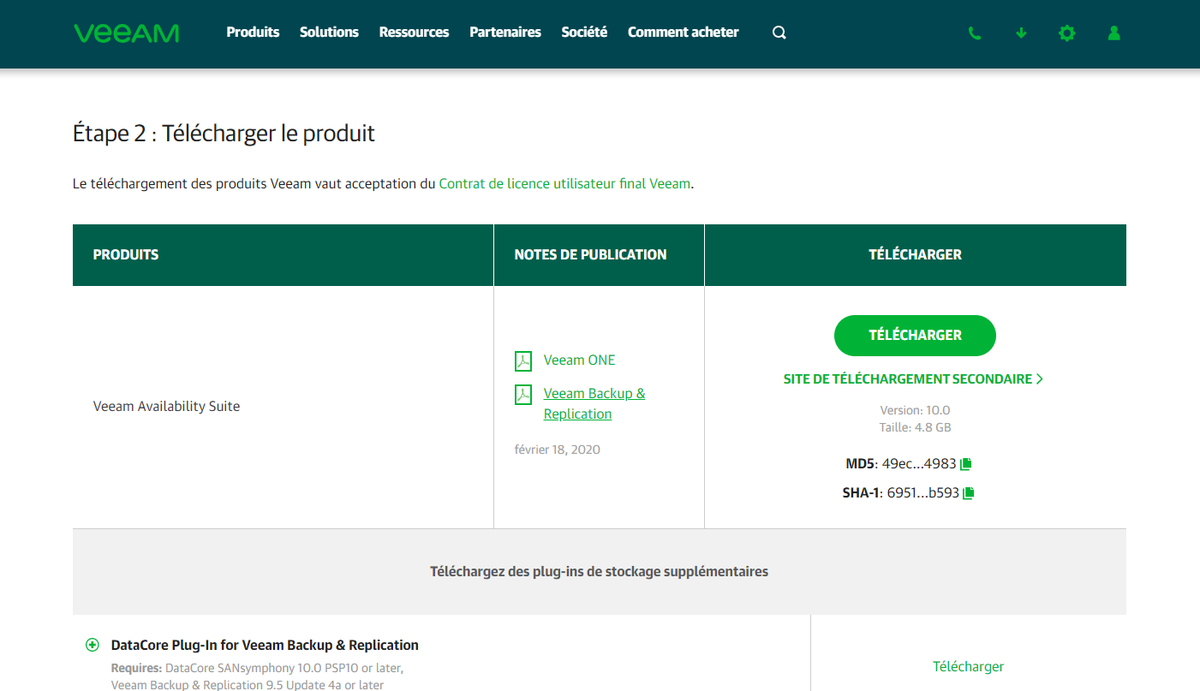
Task: Click PDF icon beside Veeam Backup & Replication
Action: pyautogui.click(x=523, y=394)
